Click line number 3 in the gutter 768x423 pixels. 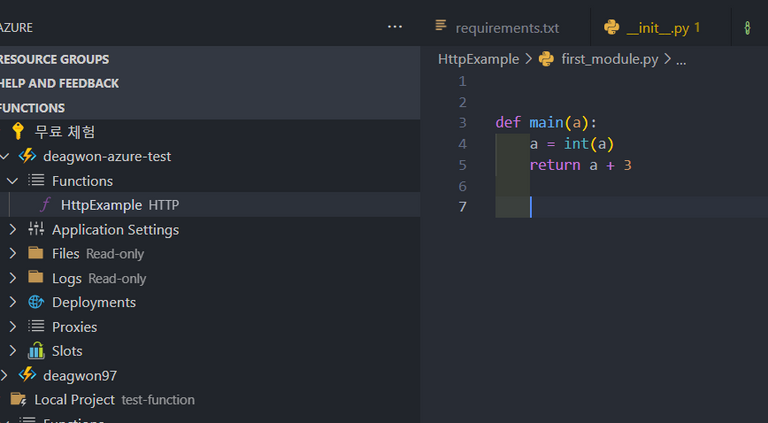tap(462, 122)
